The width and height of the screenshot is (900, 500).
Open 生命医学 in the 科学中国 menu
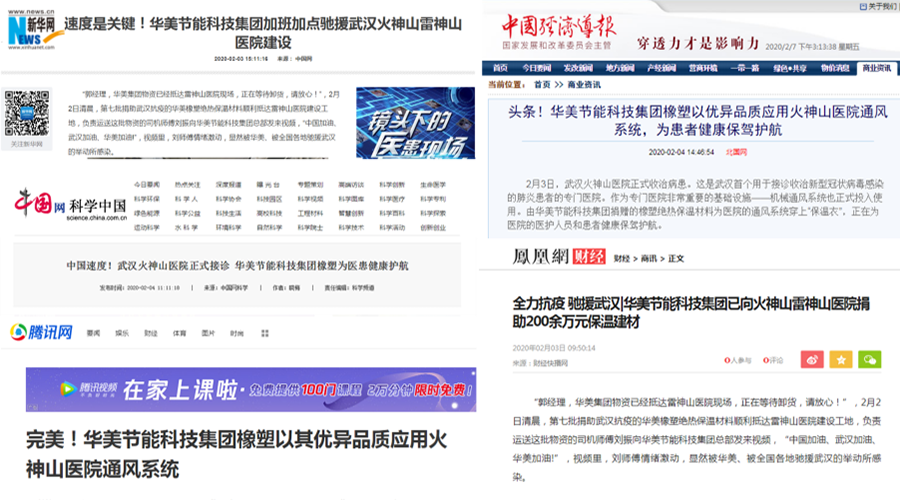tap(432, 185)
